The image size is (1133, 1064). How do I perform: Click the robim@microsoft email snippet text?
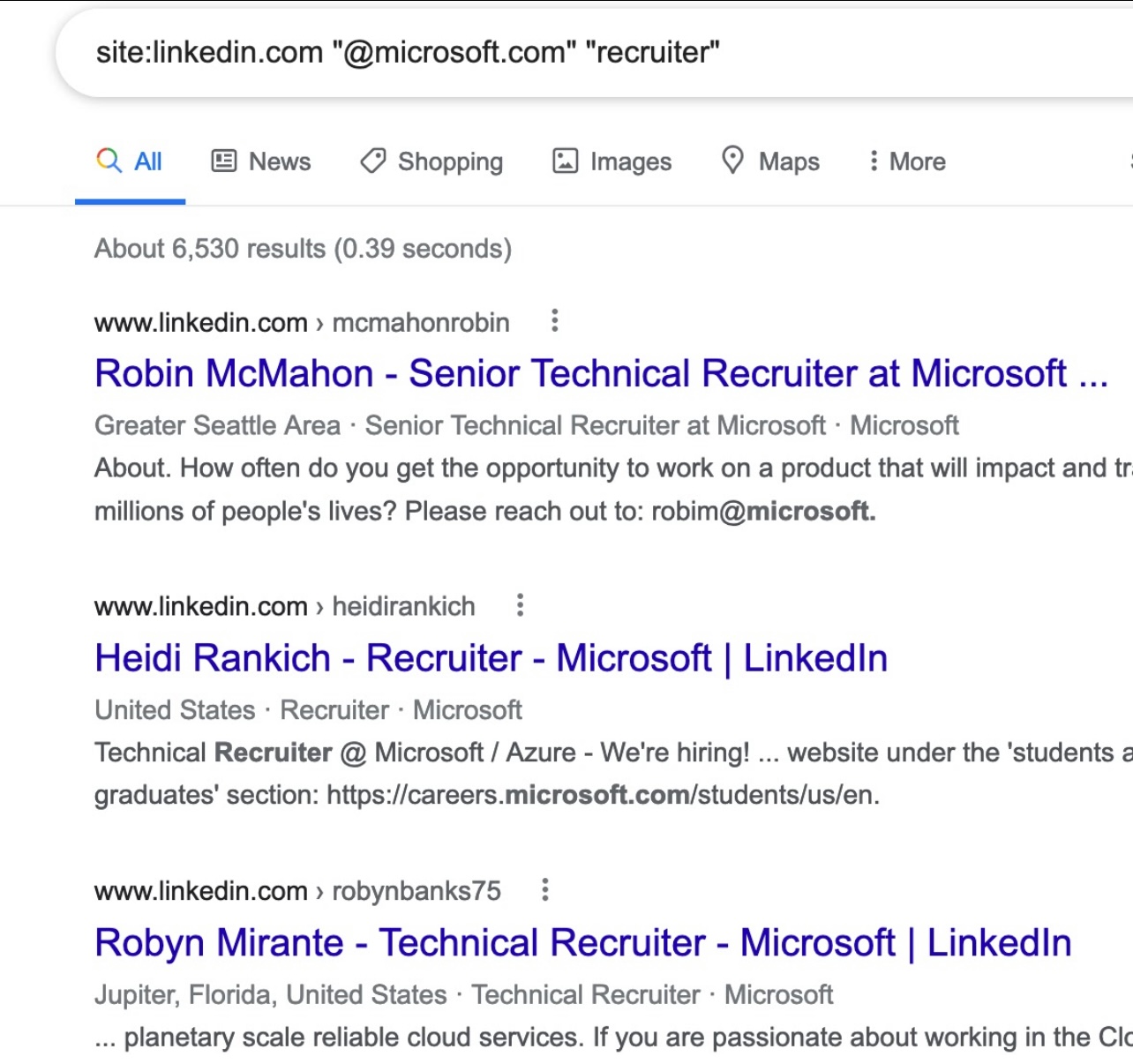click(x=764, y=511)
